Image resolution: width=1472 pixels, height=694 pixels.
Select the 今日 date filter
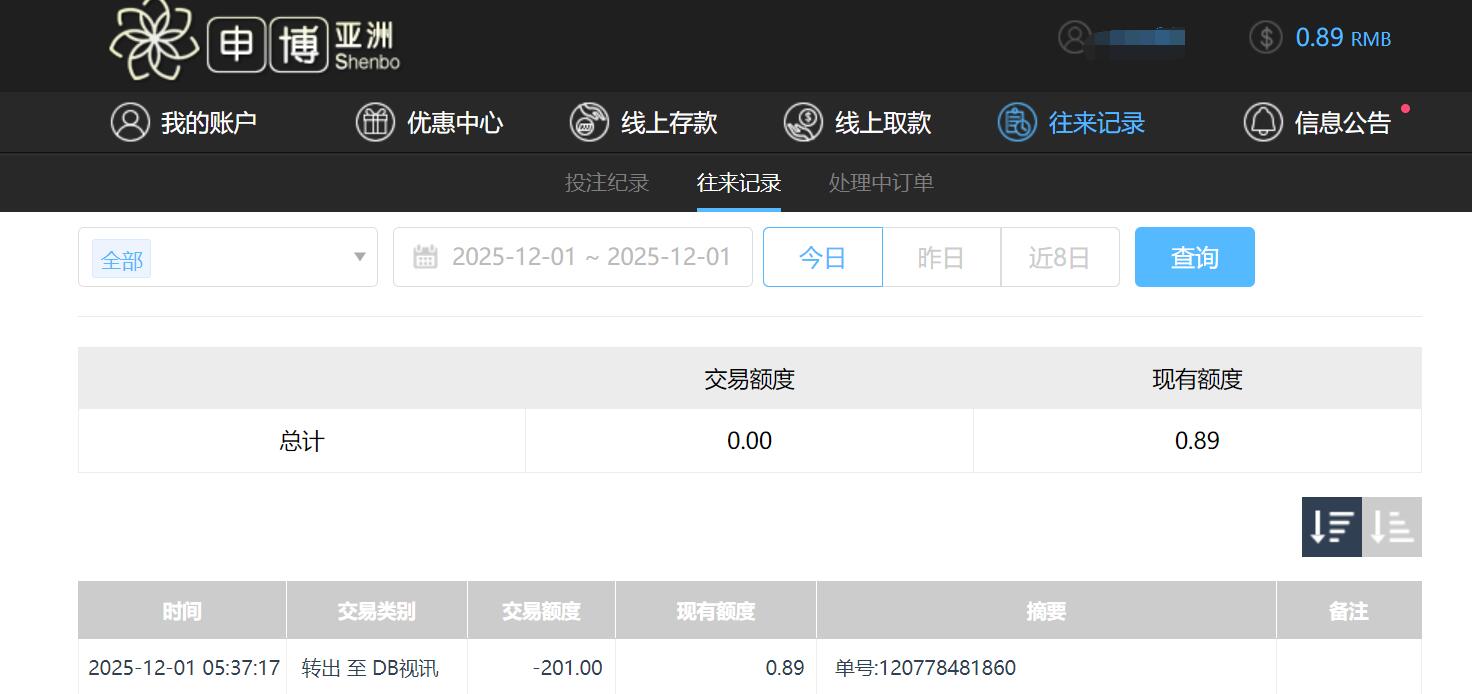[822, 256]
